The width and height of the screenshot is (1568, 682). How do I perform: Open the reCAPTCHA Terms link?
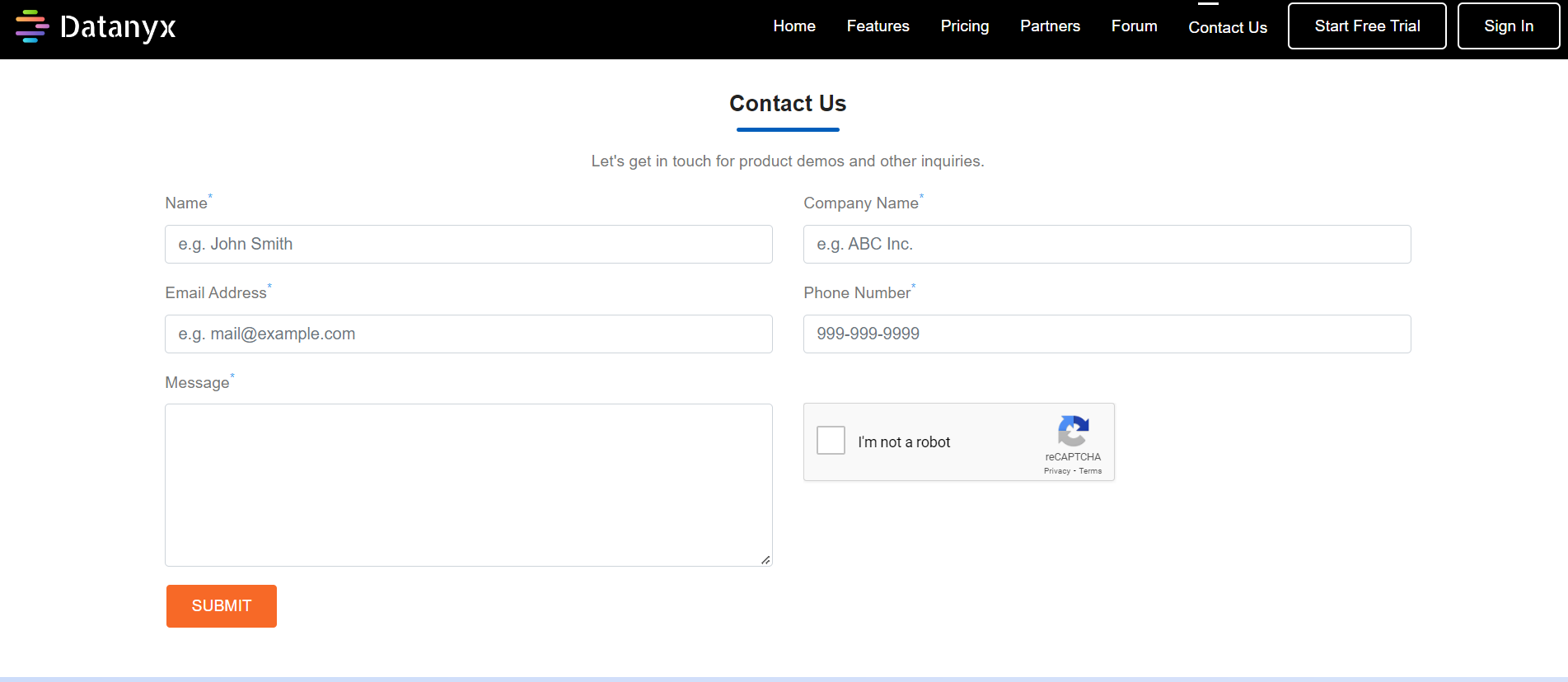coord(1090,471)
